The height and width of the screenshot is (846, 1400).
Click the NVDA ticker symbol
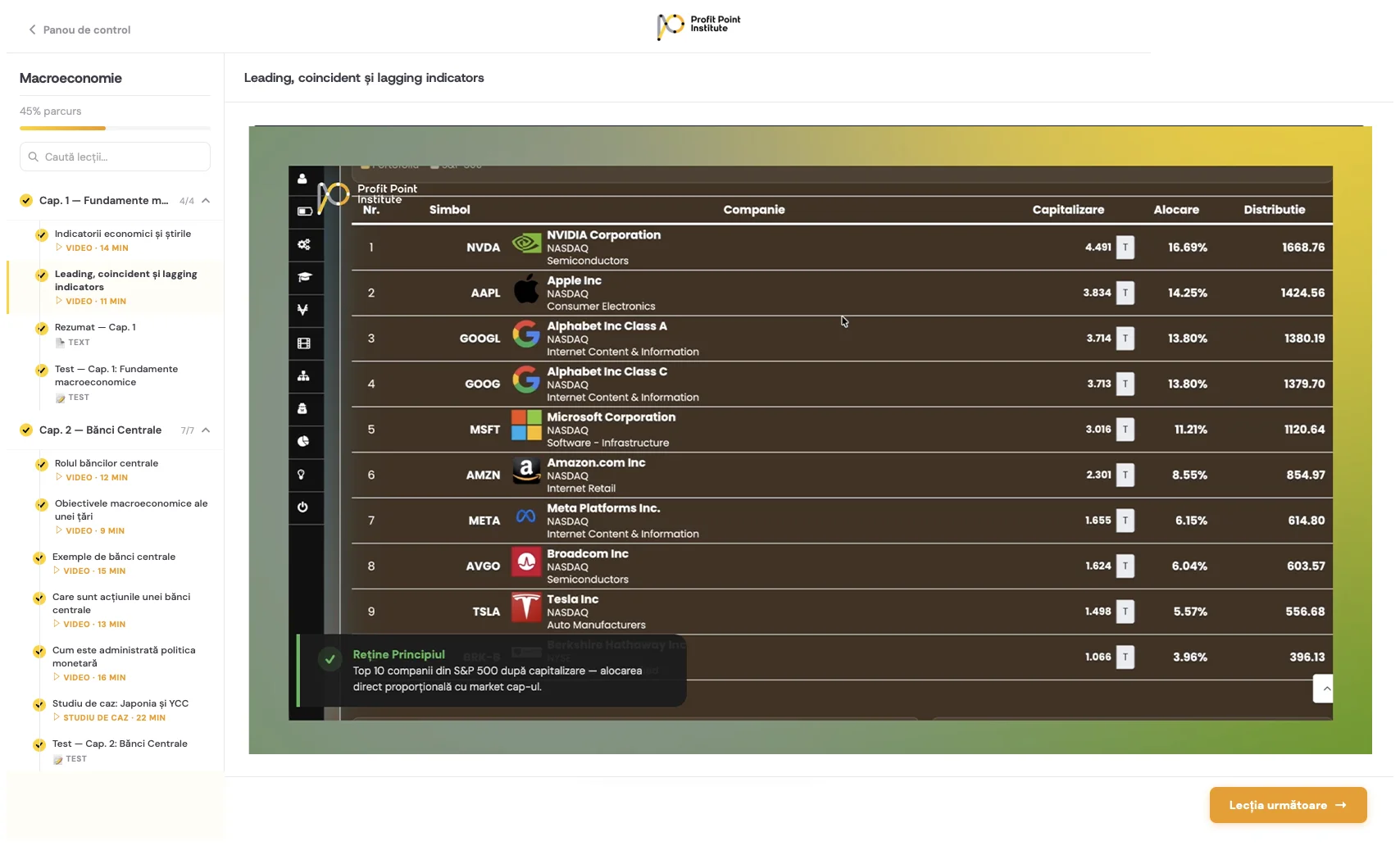(x=483, y=248)
